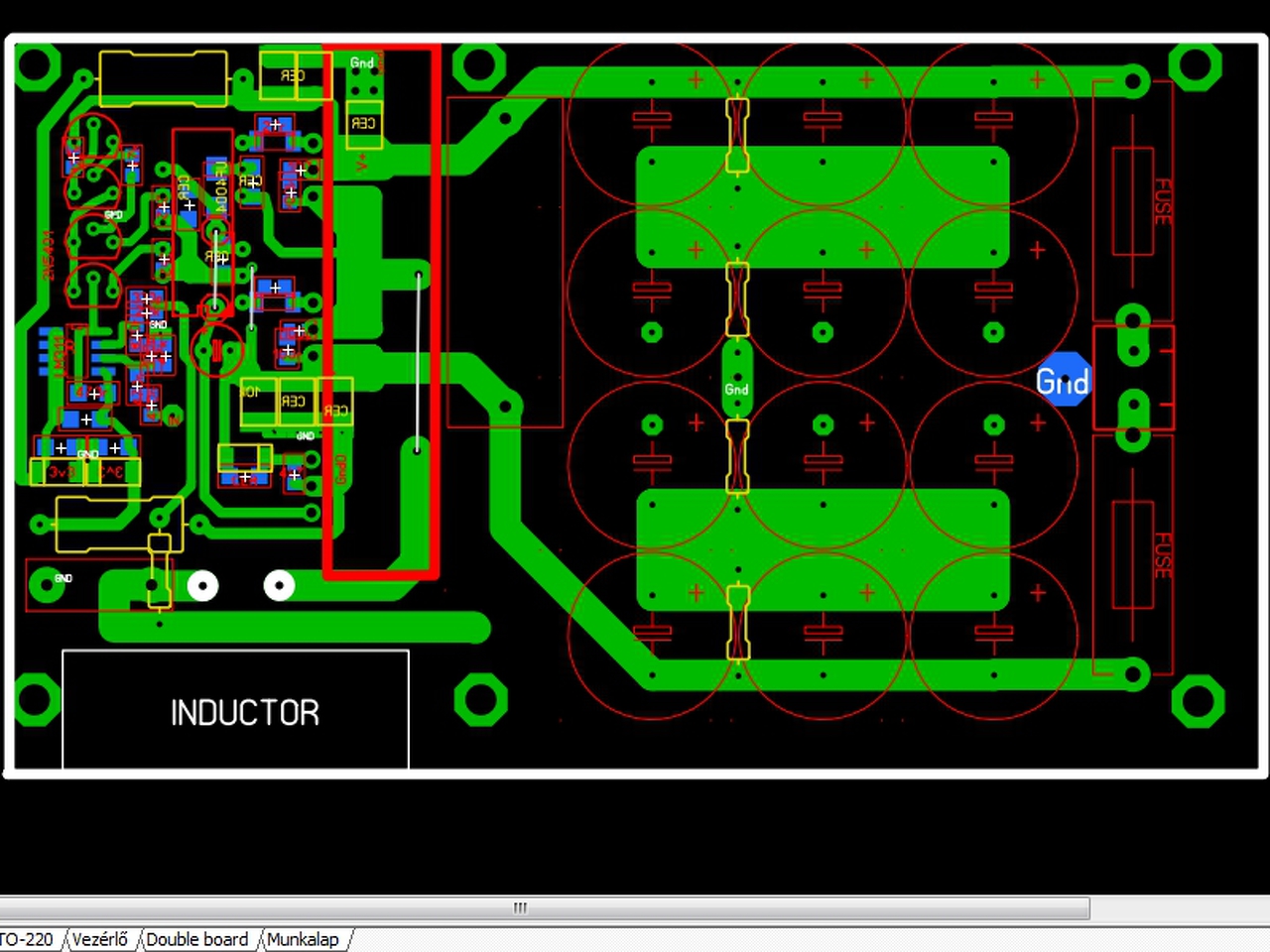1270x952 pixels.
Task: Switch to the Munkalap tab
Action: pyautogui.click(x=304, y=939)
